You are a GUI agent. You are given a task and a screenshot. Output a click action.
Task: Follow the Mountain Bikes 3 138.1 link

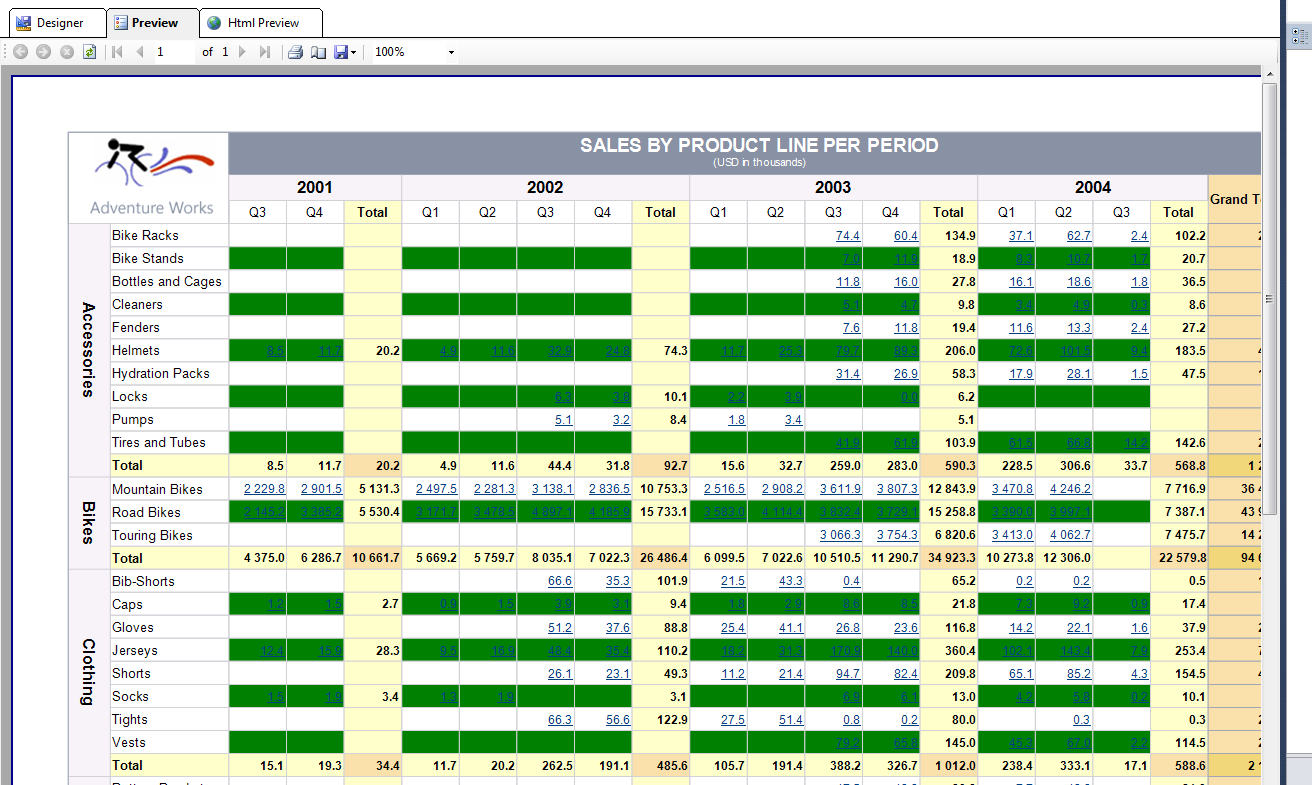click(x=553, y=489)
